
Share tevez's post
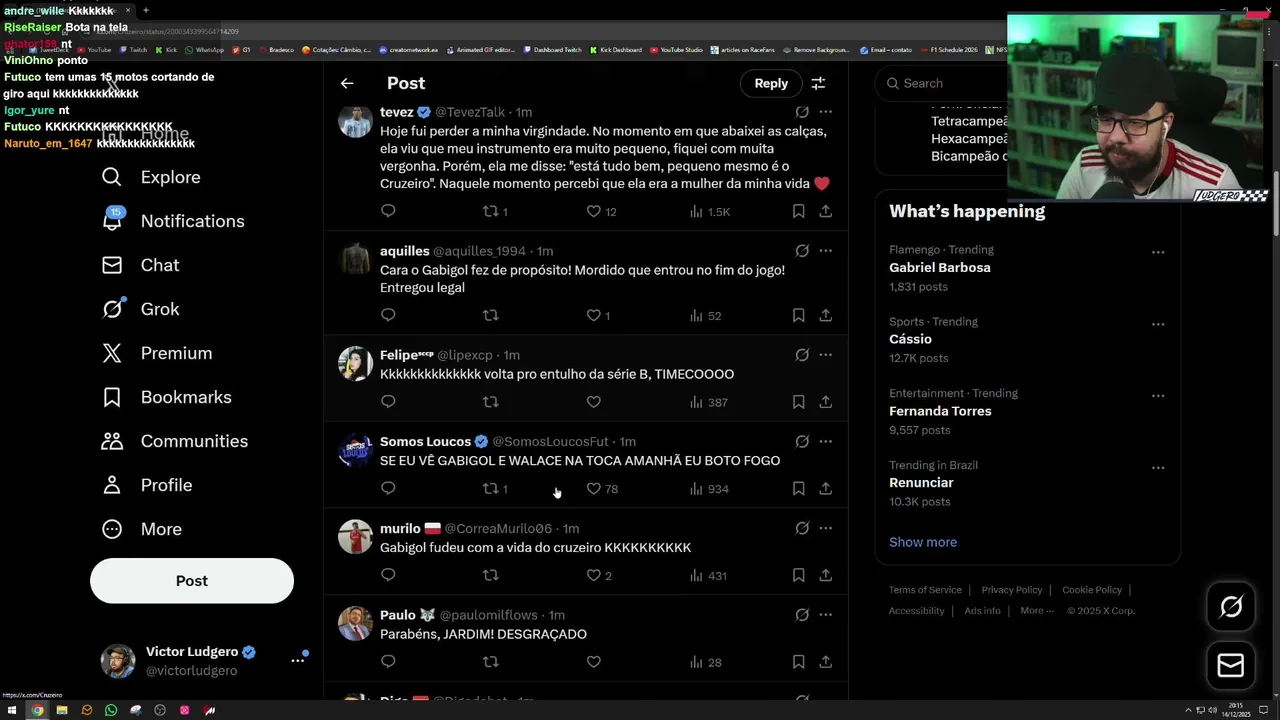click(x=825, y=211)
